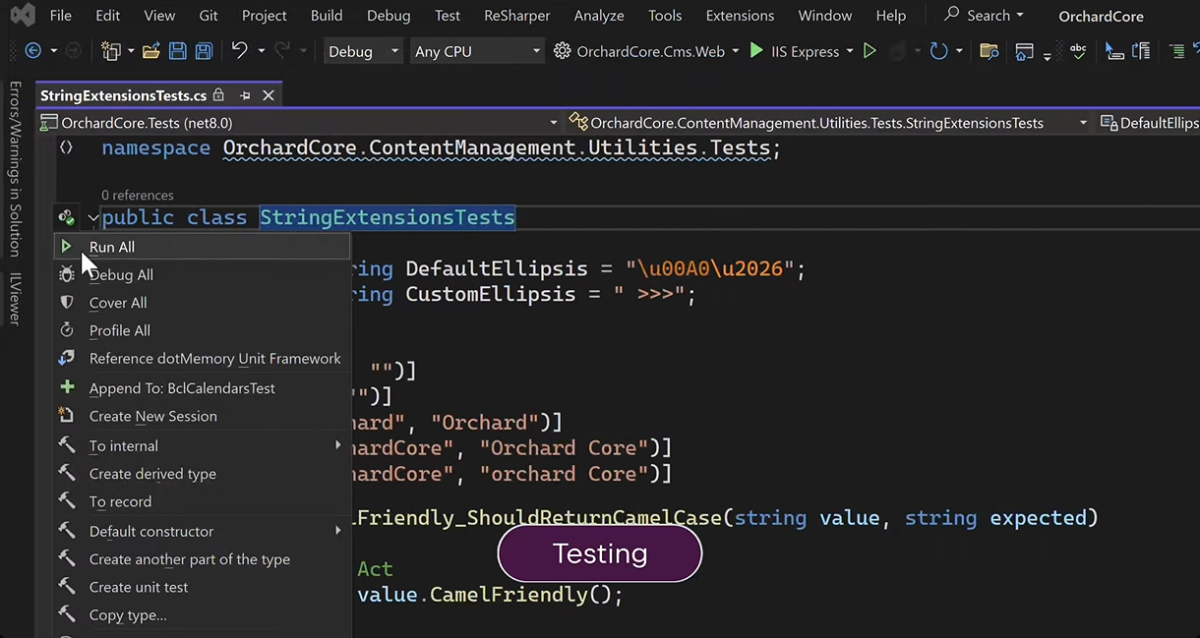The image size is (1200, 638).
Task: Start without debugging using hollow play icon
Action: point(870,51)
